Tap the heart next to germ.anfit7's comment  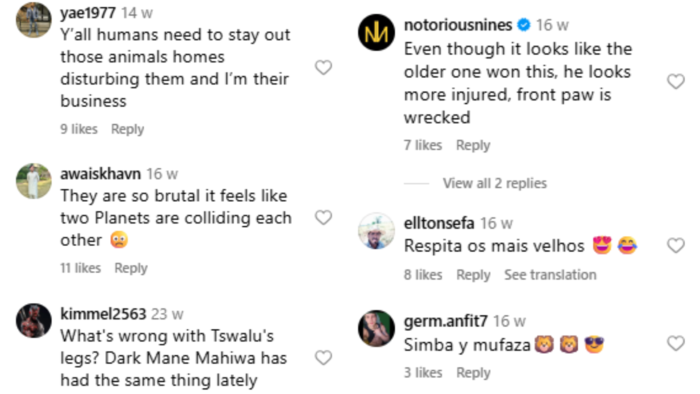(675, 344)
